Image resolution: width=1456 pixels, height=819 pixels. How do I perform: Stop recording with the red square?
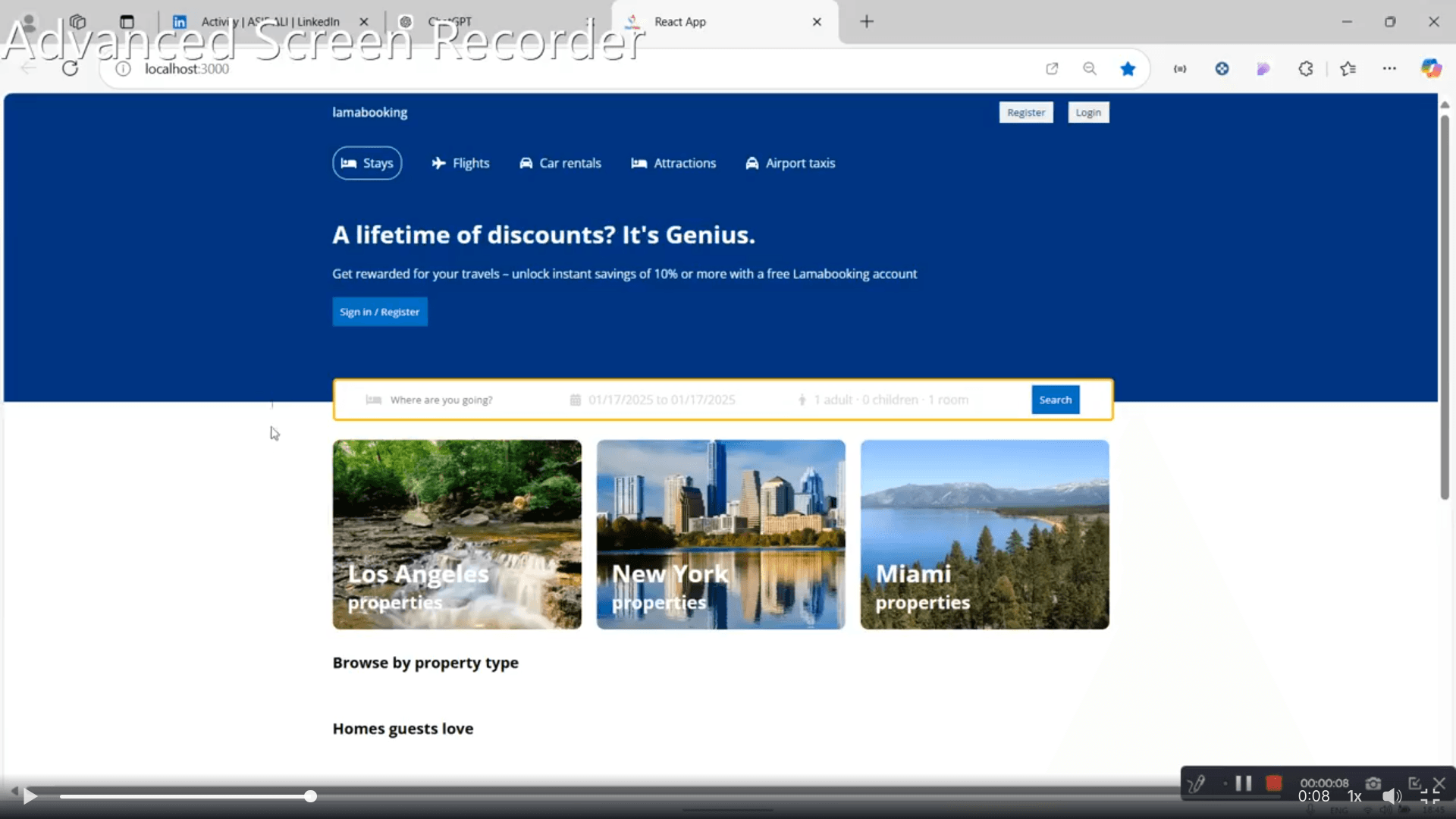point(1274,783)
